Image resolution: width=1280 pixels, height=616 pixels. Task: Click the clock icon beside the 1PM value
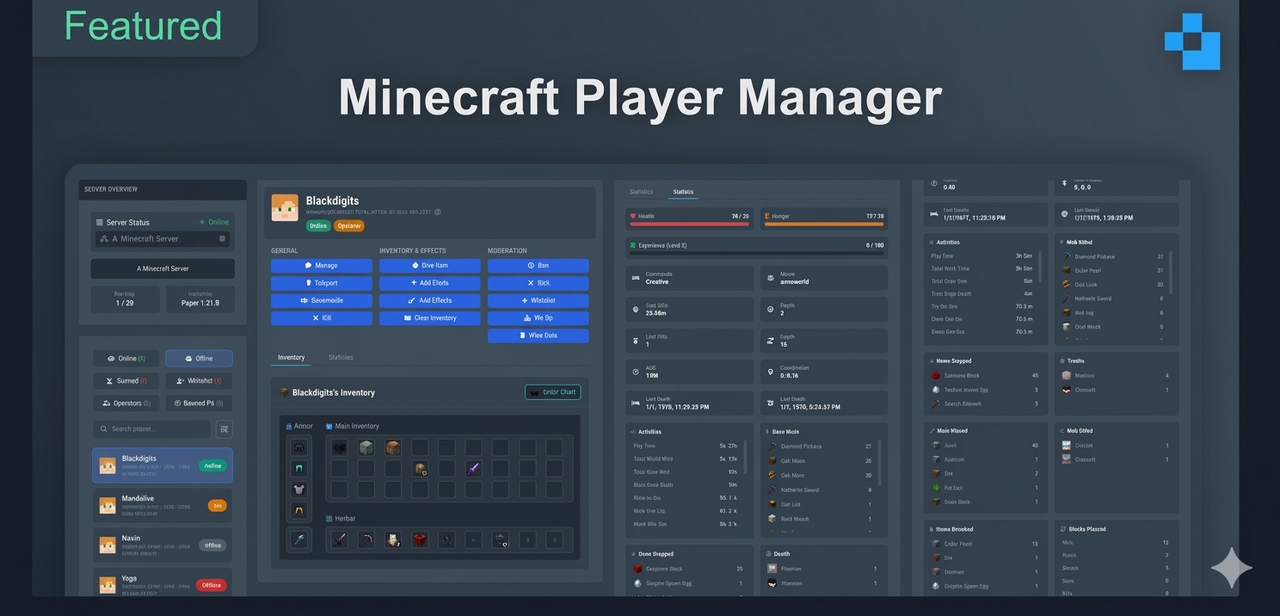(x=636, y=372)
